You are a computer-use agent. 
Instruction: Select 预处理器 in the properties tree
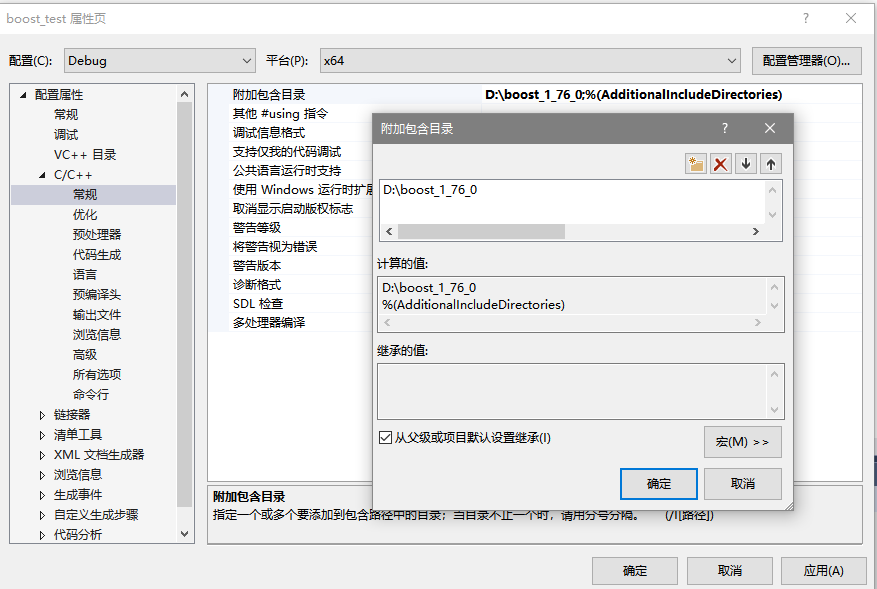tap(98, 235)
